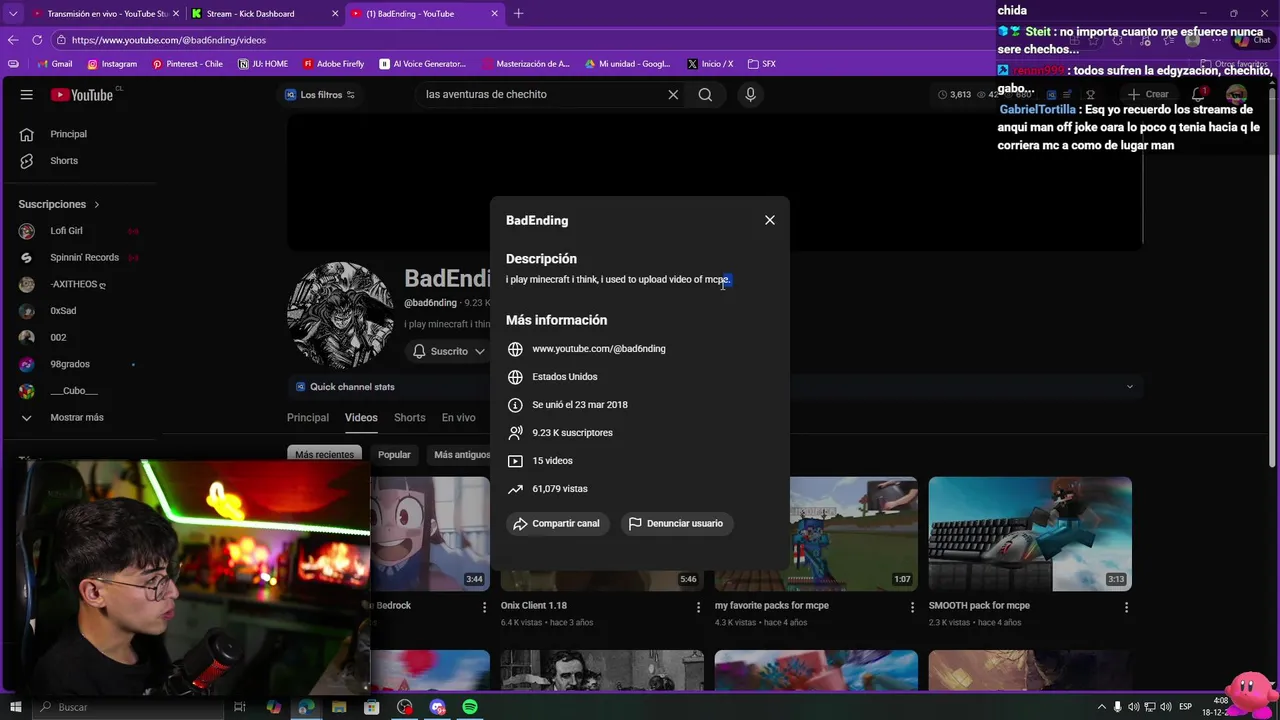Filter videos by Más antiguos
The height and width of the screenshot is (720, 1280).
pos(462,455)
